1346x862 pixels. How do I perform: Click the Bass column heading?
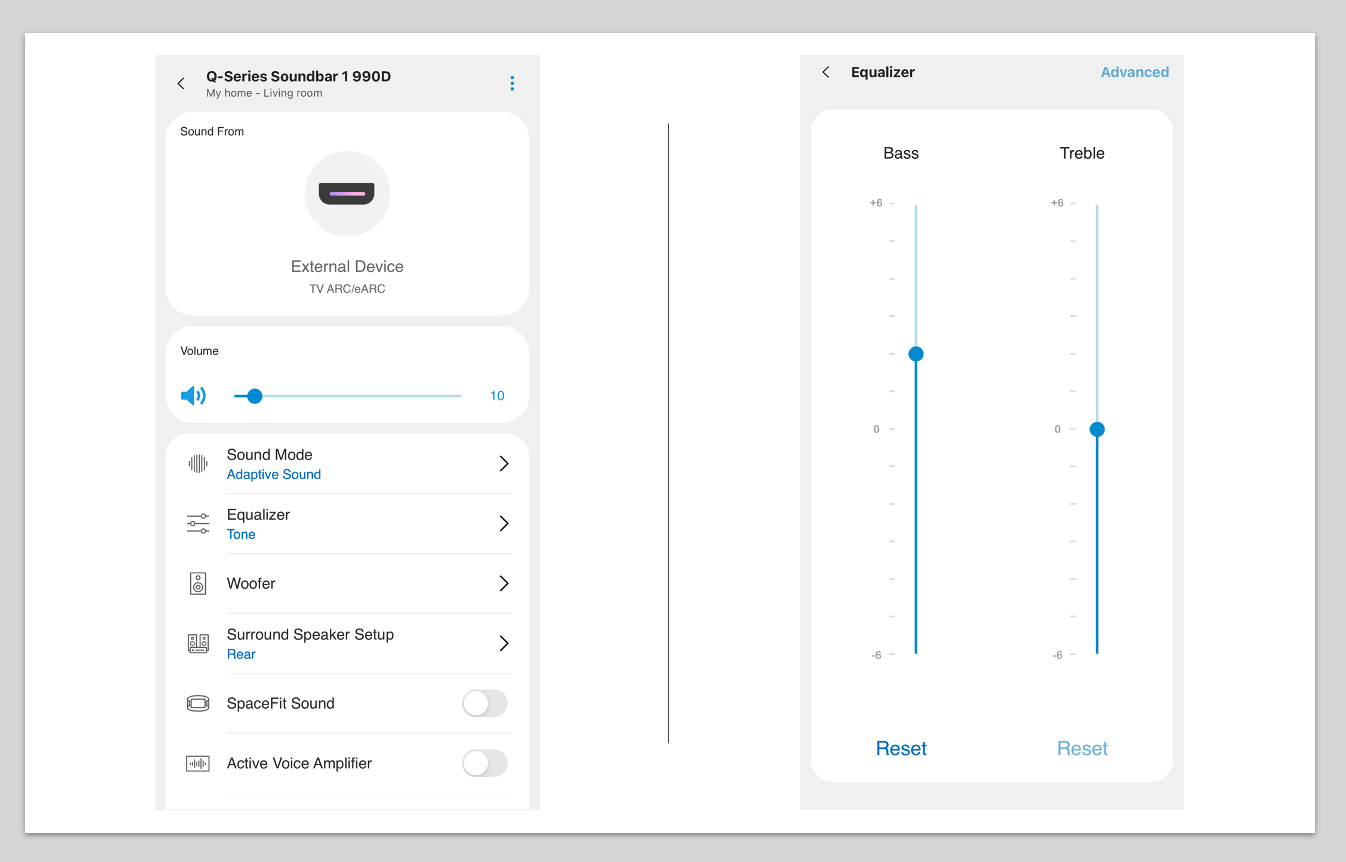(901, 153)
